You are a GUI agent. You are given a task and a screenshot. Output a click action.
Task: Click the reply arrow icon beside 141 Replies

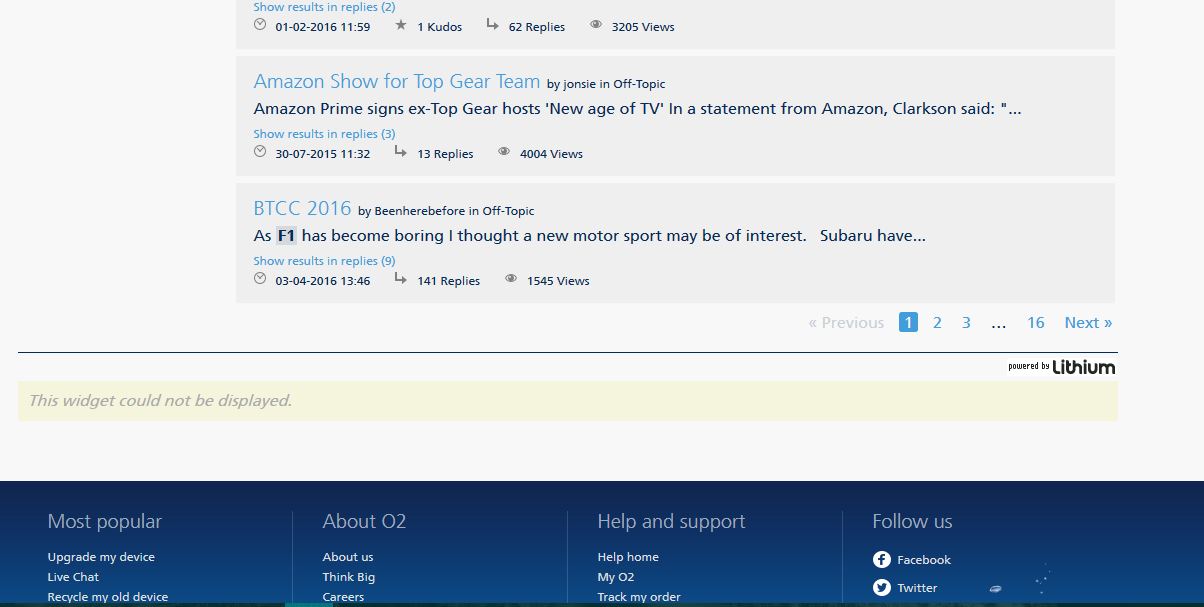(x=400, y=280)
